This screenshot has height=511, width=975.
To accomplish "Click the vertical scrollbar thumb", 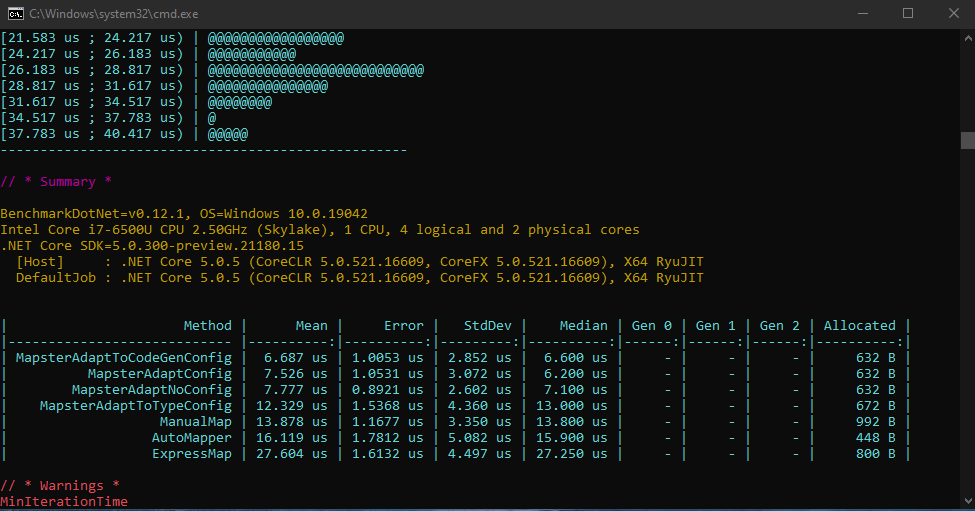I will 968,140.
